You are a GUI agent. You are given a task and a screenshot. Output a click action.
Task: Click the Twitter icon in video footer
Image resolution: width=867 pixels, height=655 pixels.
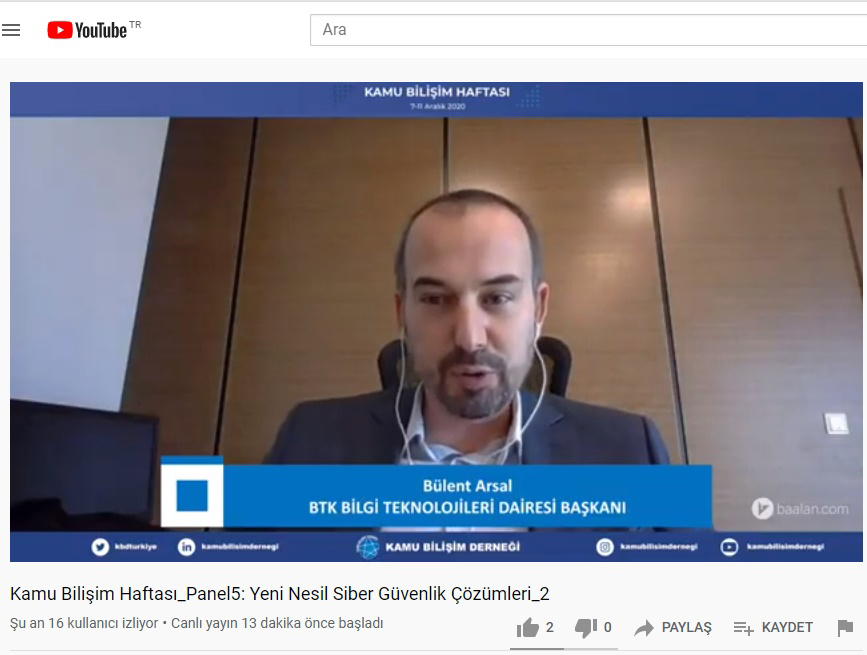(x=100, y=547)
